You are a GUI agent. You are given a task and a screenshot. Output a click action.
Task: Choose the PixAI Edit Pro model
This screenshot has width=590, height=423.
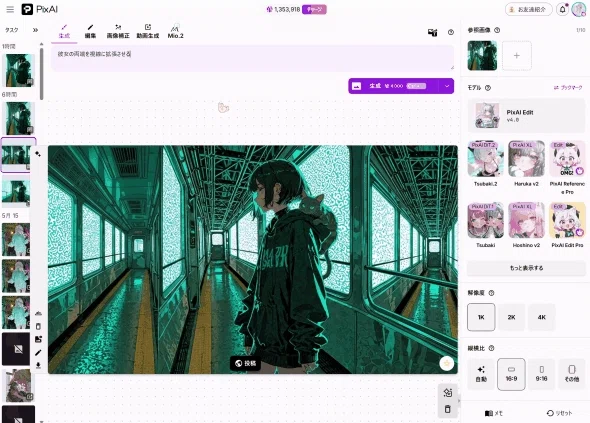pos(567,225)
